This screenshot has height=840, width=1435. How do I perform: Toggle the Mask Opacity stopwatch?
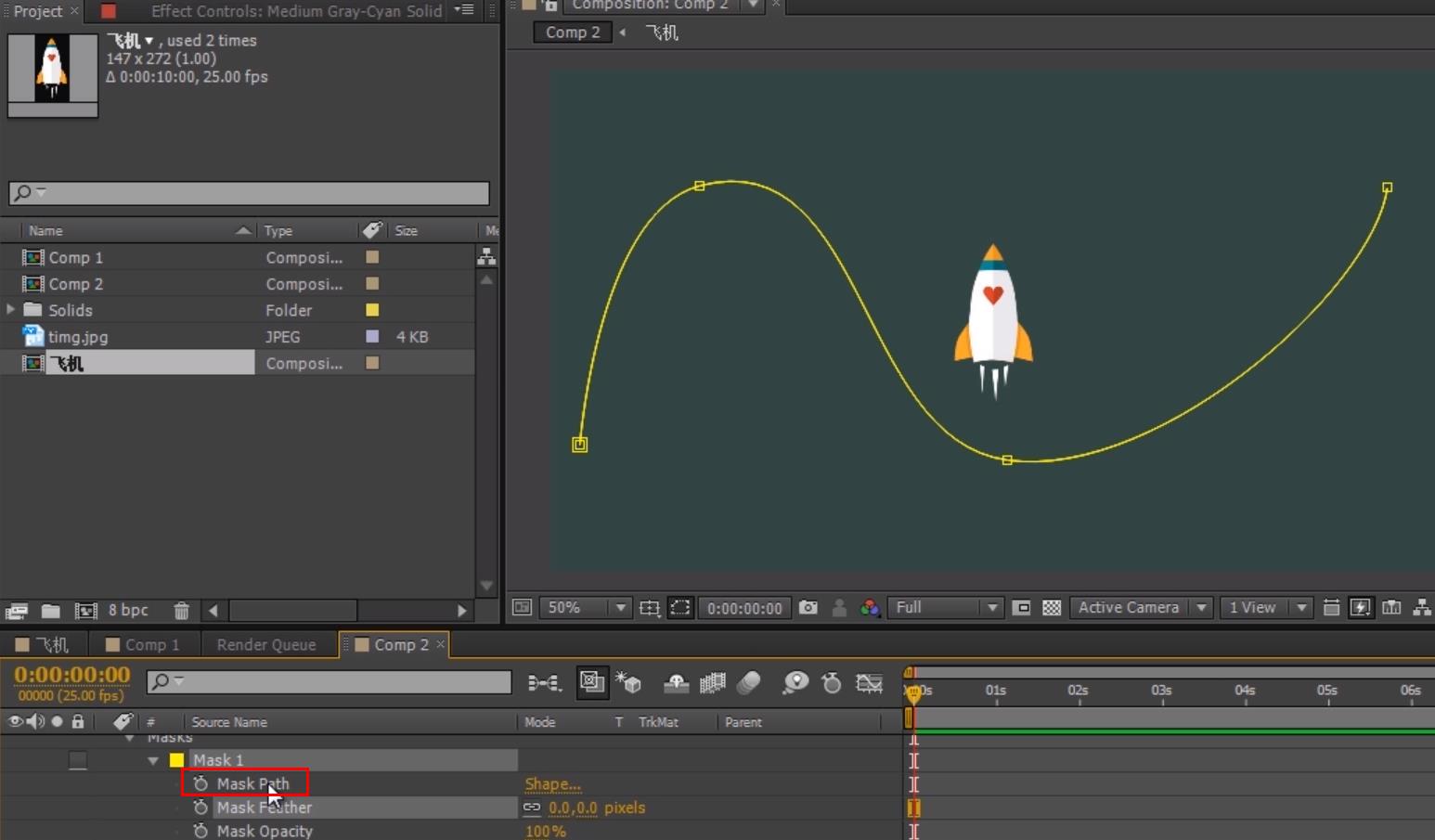pos(200,831)
